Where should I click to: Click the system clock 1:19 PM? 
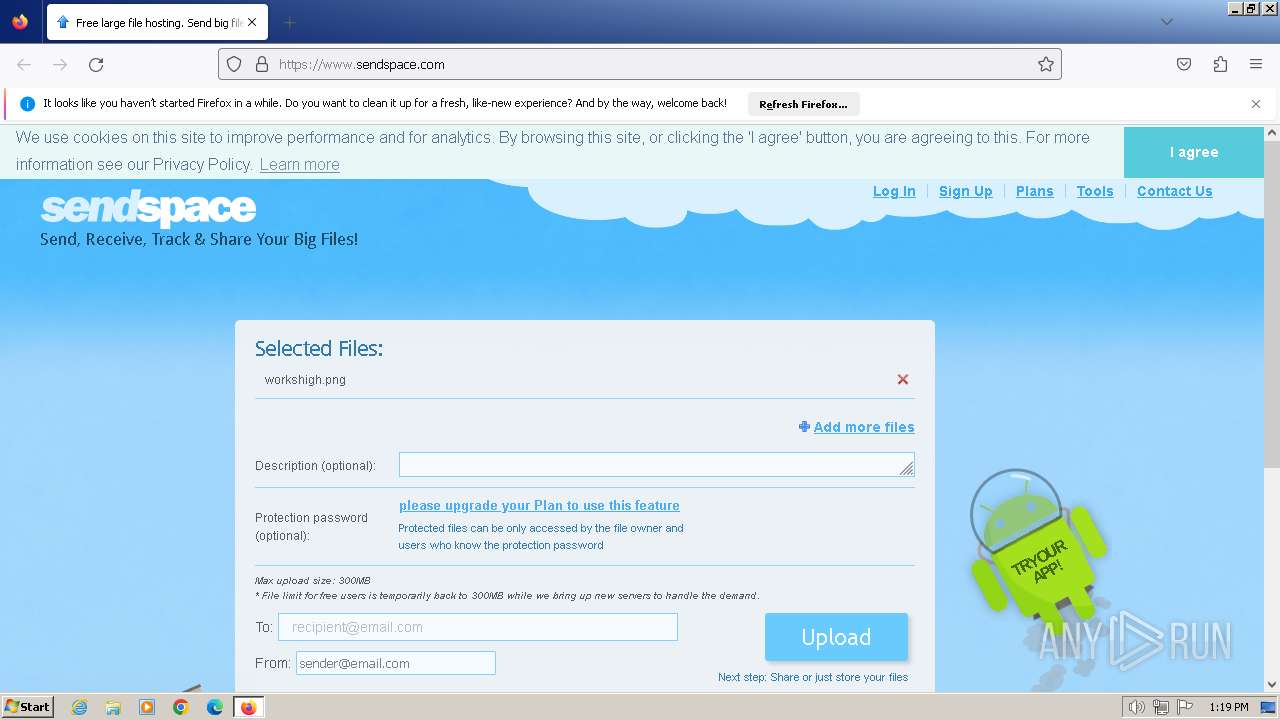(1228, 707)
